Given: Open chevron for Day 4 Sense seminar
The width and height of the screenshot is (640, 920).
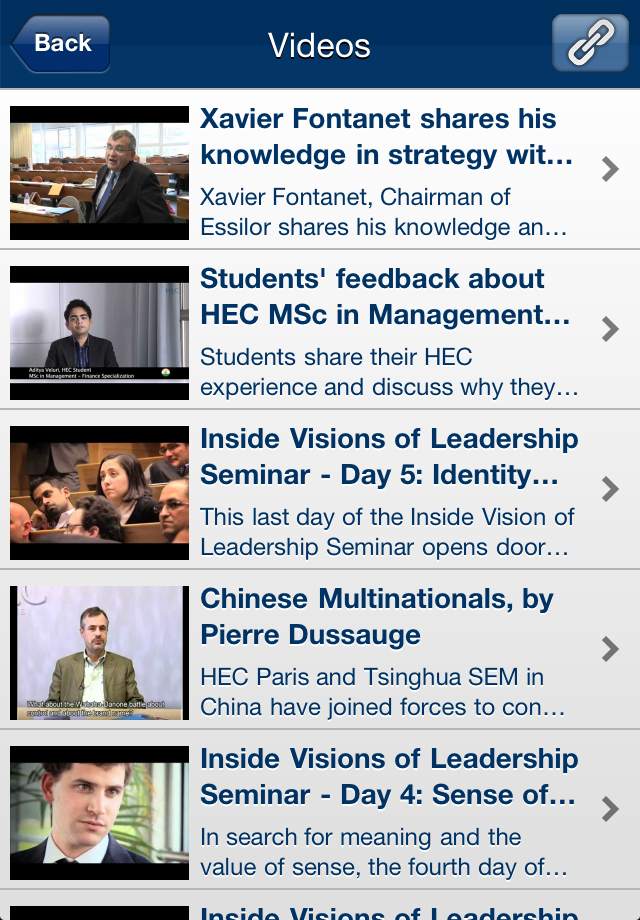Looking at the screenshot, I should [x=610, y=809].
